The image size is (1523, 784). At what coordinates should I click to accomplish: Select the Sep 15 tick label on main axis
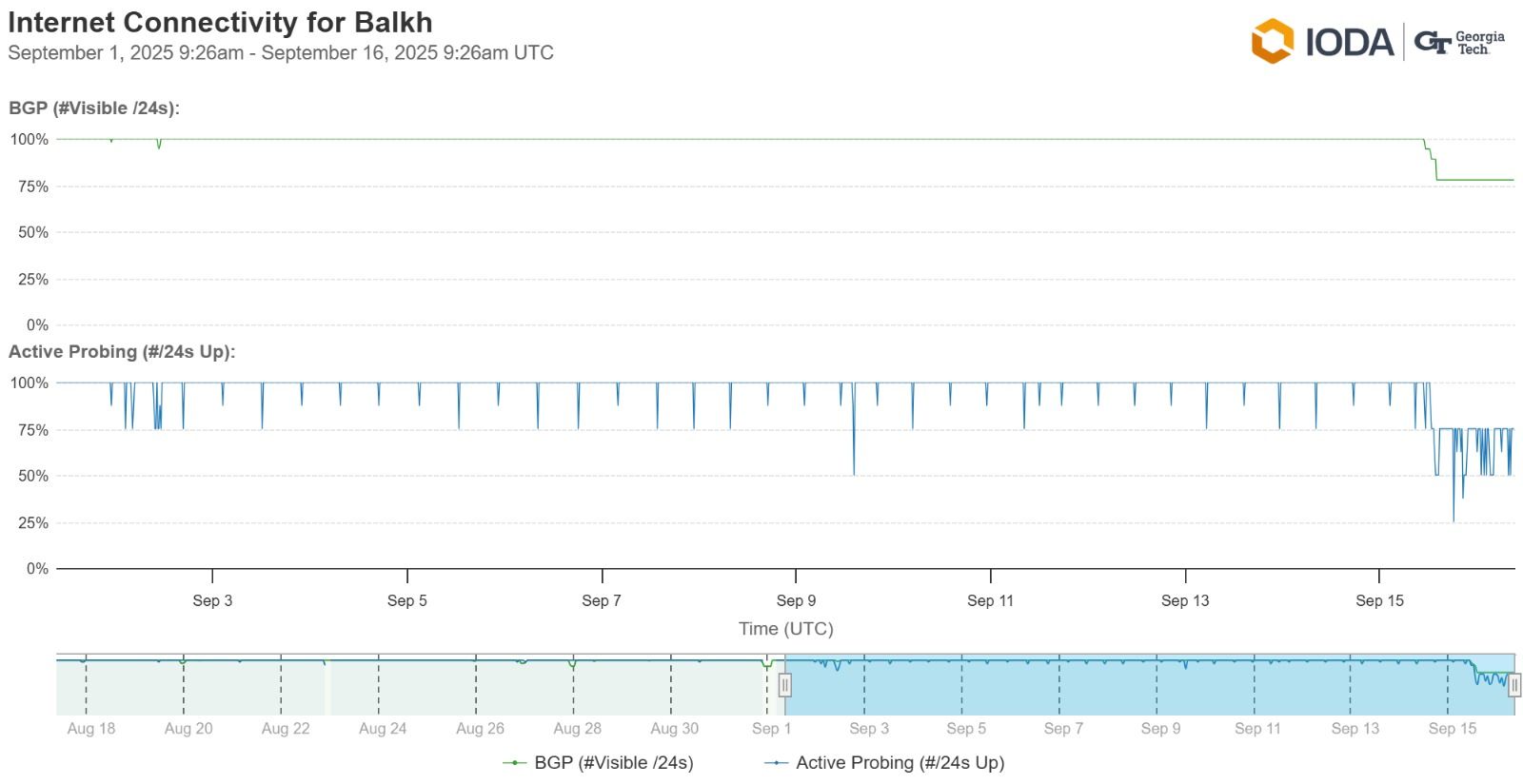click(x=1379, y=600)
